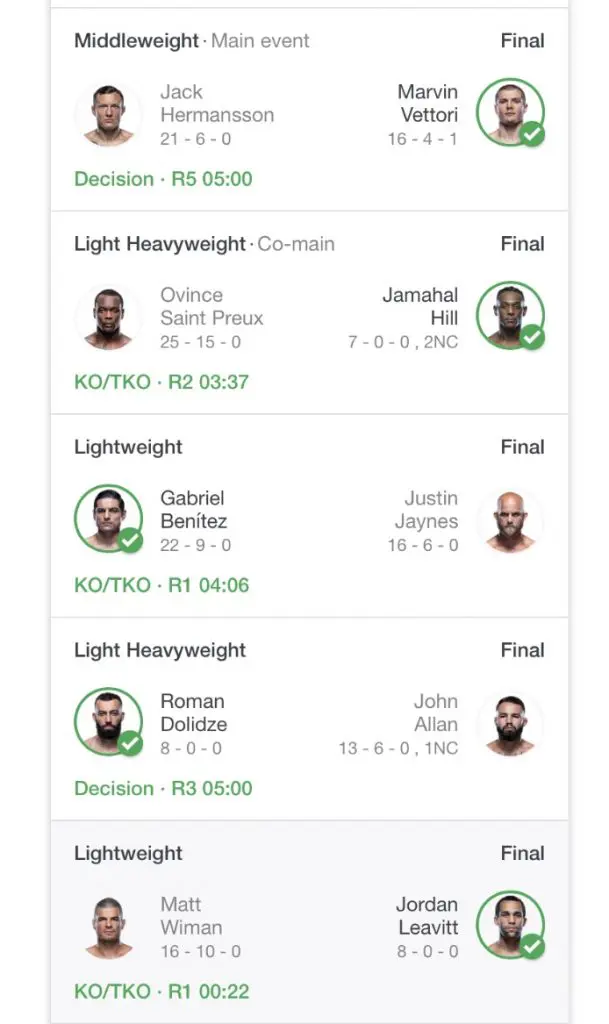Open the Middleweight Main event heading
Screen dimensions: 609x1024
click(x=191, y=41)
